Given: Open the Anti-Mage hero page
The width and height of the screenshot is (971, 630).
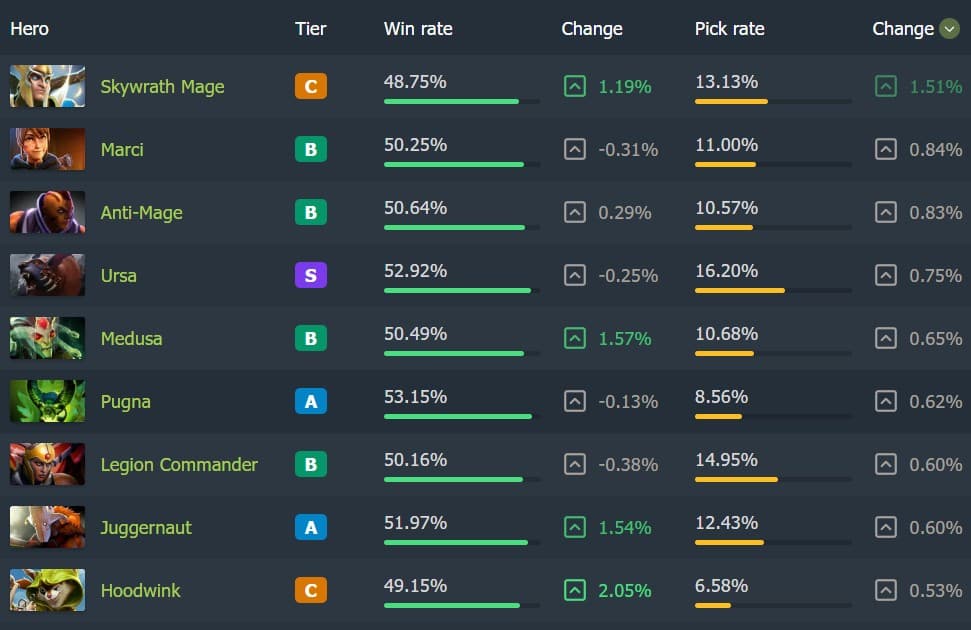Looking at the screenshot, I should coord(141,212).
